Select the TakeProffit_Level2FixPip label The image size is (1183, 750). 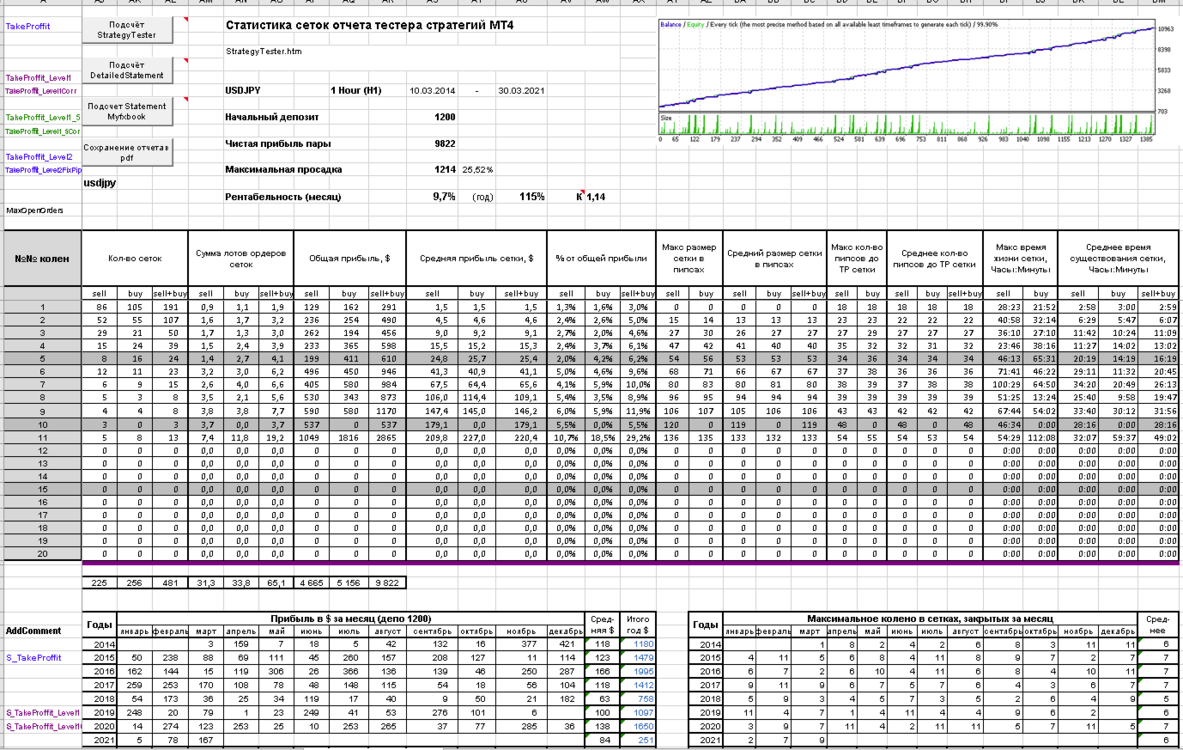pos(43,171)
